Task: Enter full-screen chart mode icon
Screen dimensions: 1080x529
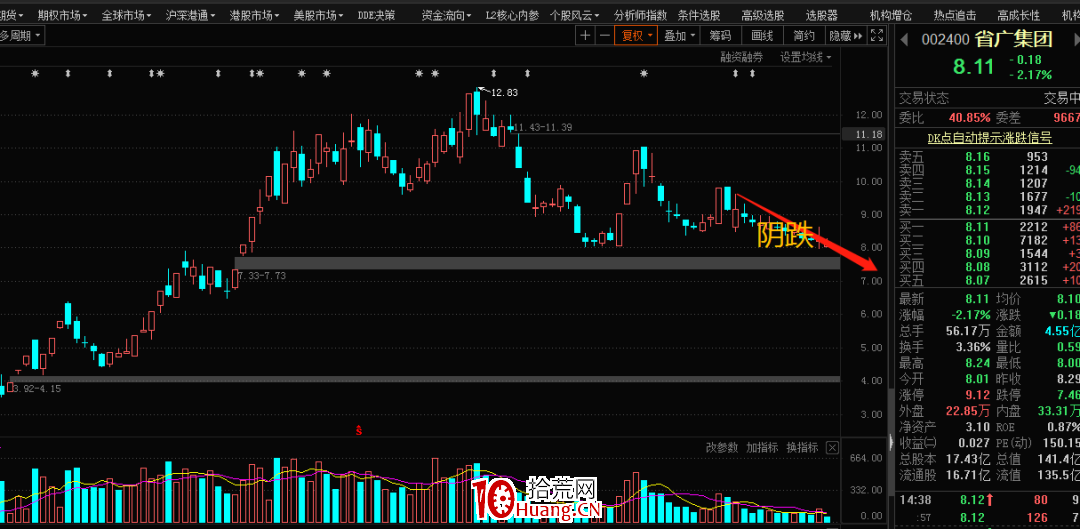Action: [x=877, y=36]
